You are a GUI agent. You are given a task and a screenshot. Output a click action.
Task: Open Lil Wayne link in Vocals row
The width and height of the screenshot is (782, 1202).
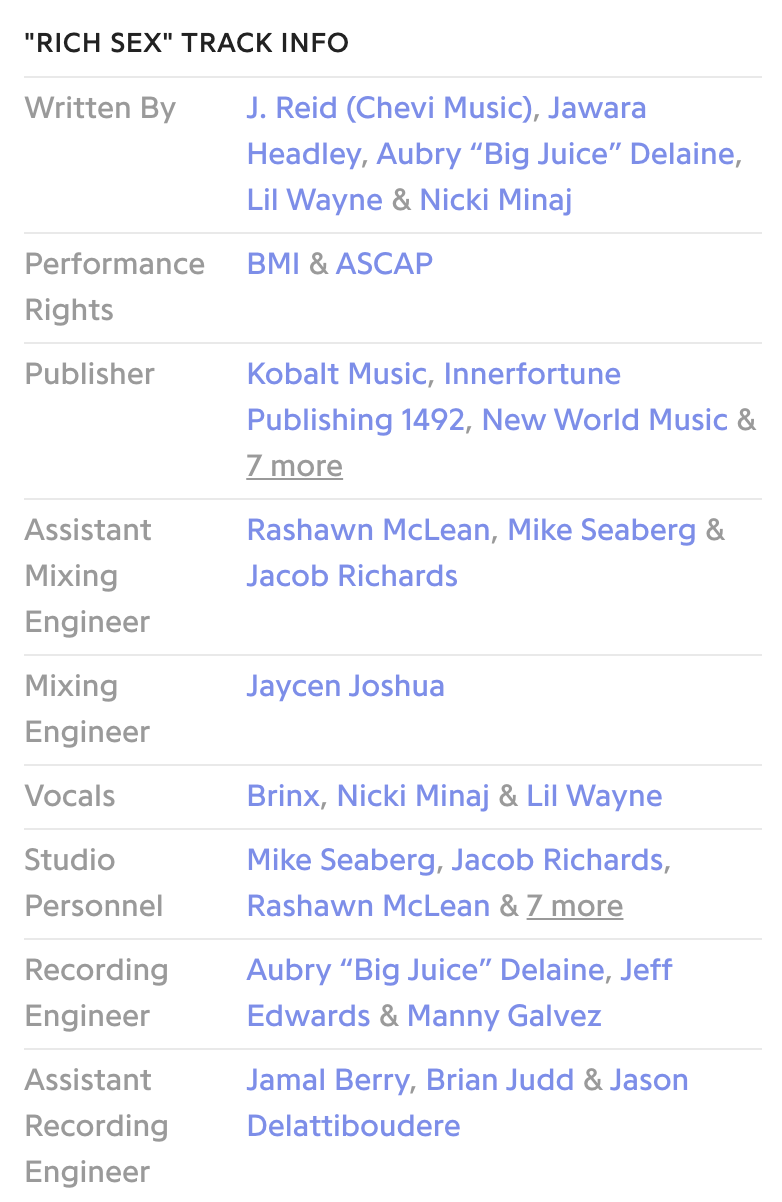pos(594,796)
